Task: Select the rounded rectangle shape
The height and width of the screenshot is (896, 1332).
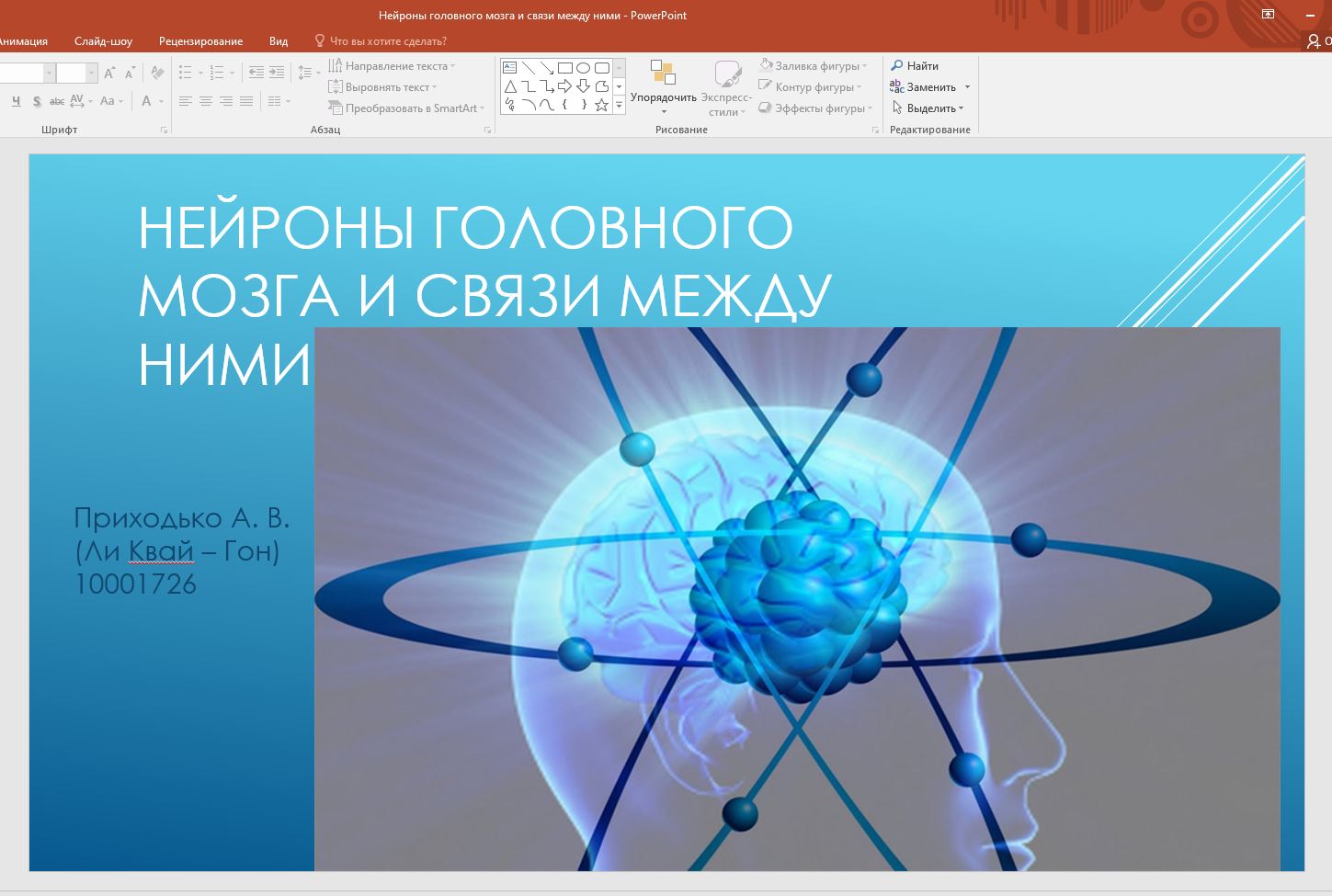Action: tap(602, 68)
